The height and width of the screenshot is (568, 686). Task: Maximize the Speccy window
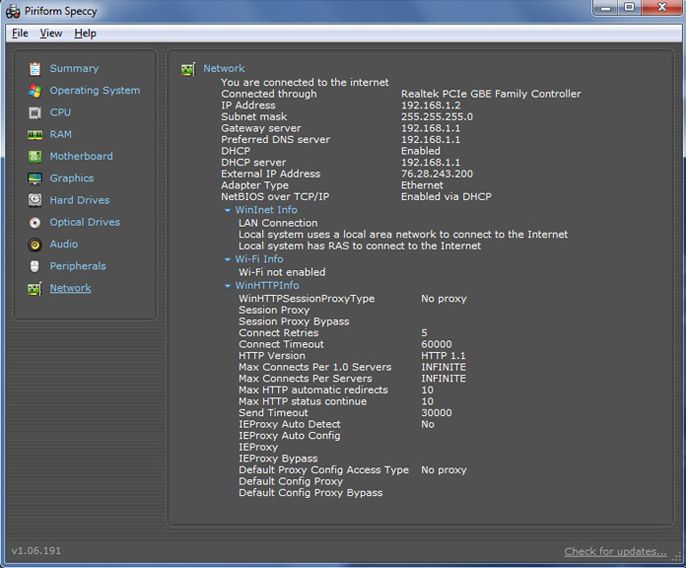[x=629, y=7]
